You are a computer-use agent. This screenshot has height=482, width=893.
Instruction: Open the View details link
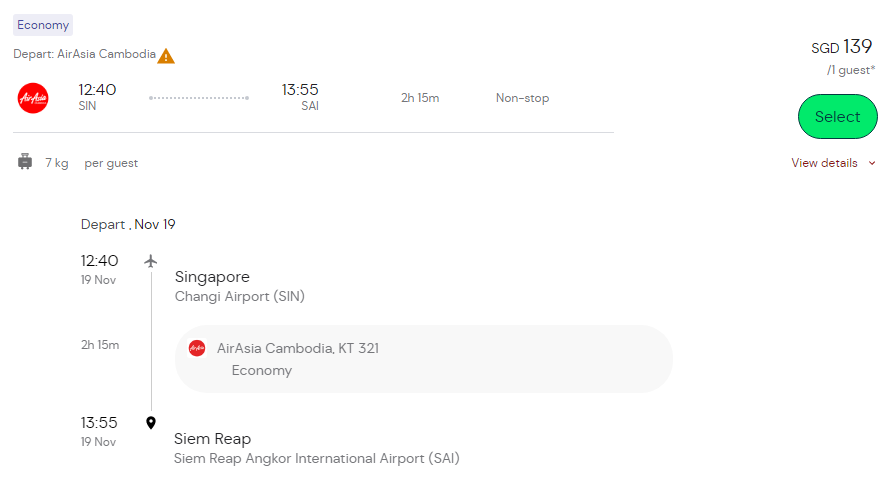[x=824, y=163]
